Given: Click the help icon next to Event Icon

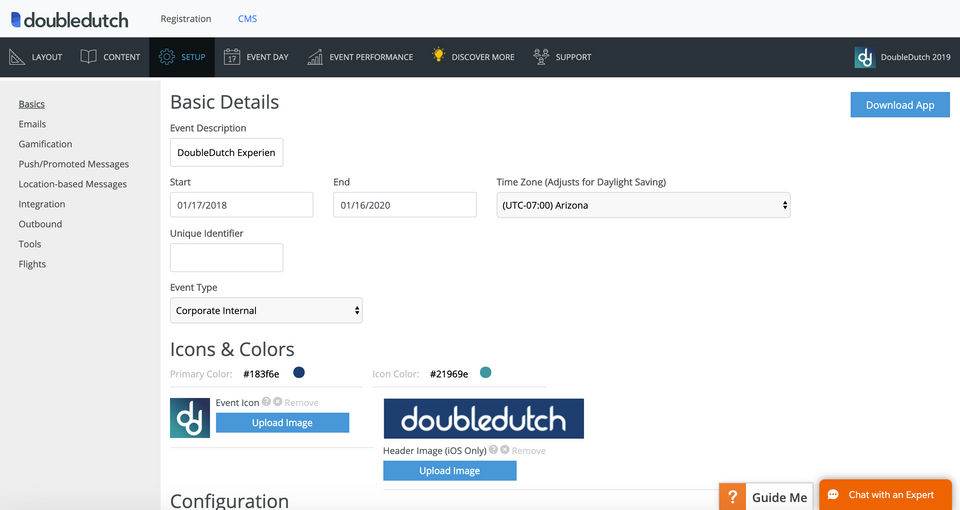Looking at the screenshot, I should pyautogui.click(x=266, y=402).
